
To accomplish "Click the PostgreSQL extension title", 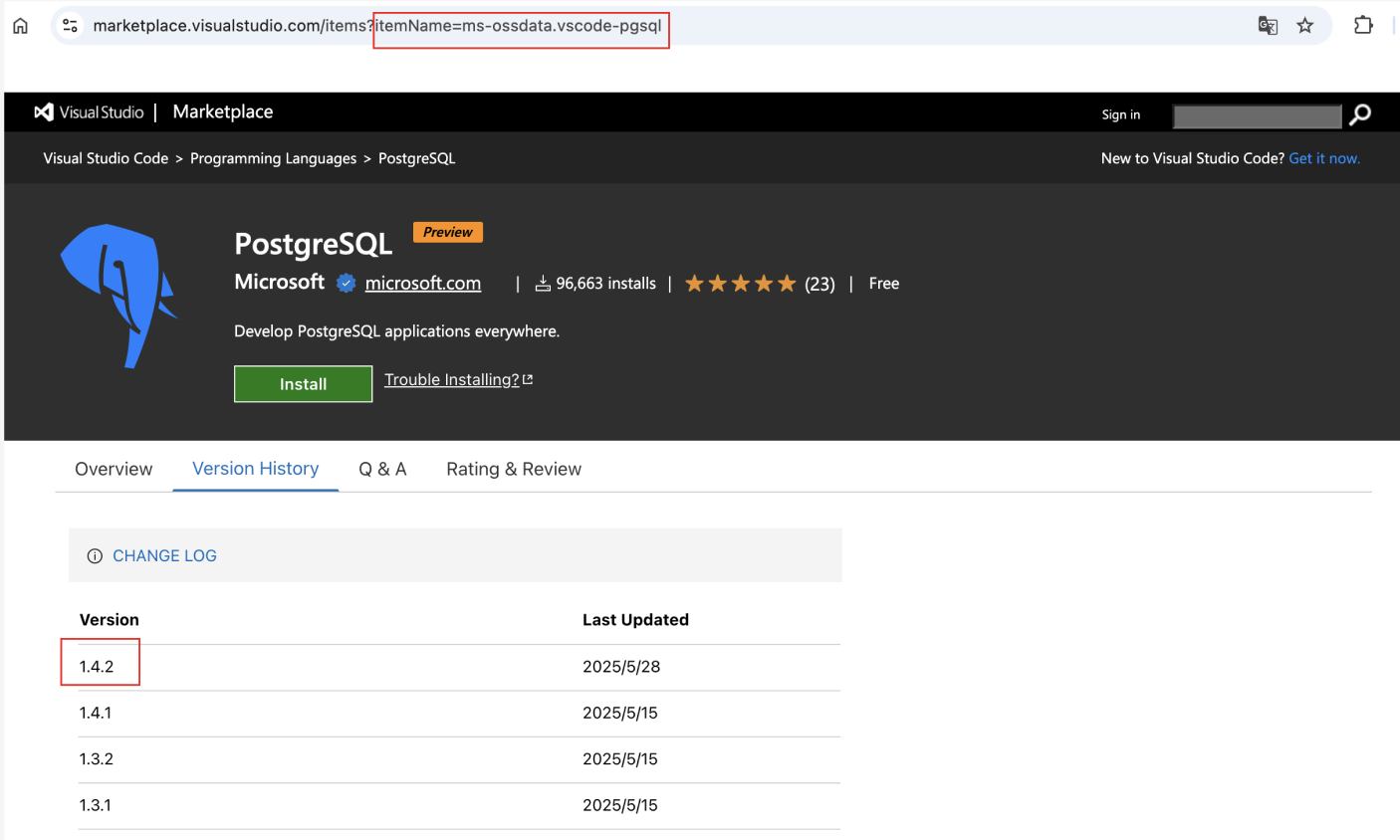I will [x=314, y=244].
